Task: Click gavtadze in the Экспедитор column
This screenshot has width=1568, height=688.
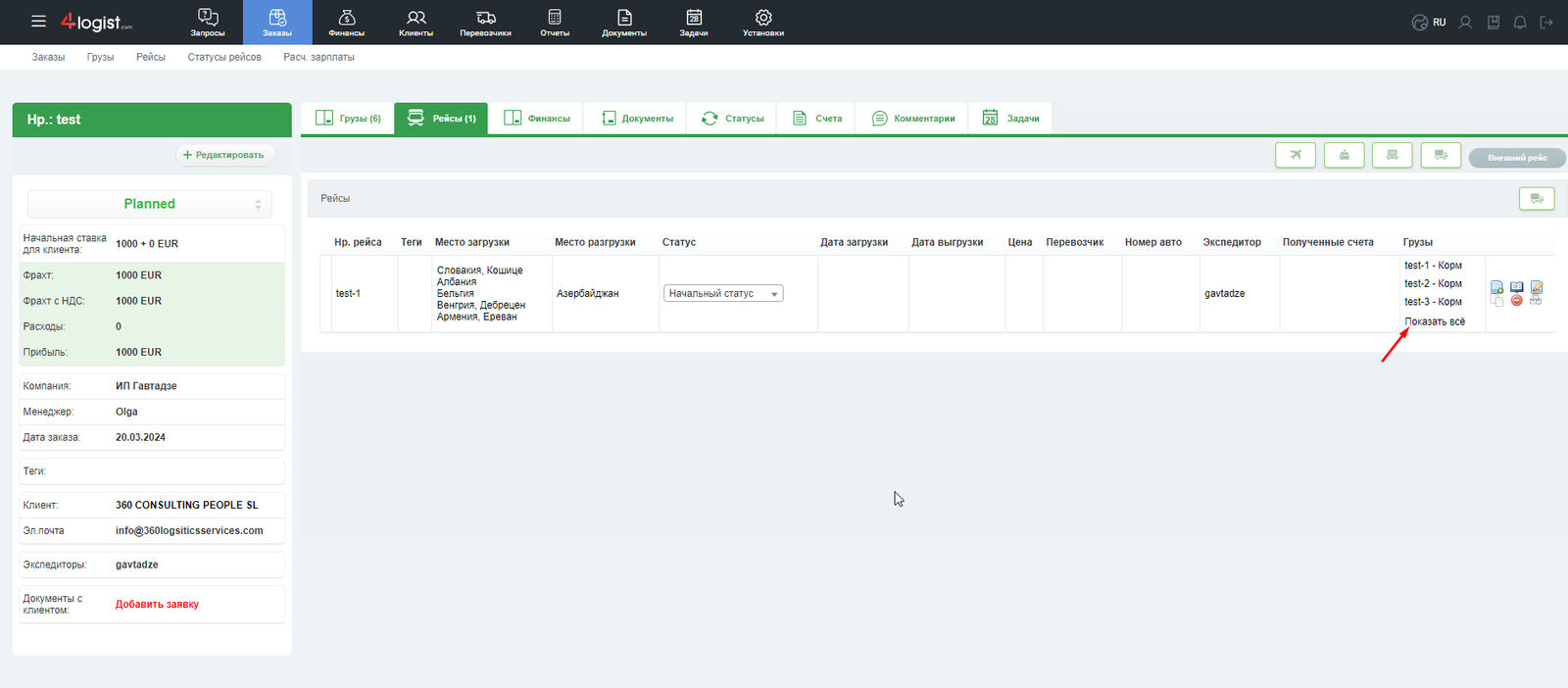Action: click(1225, 293)
